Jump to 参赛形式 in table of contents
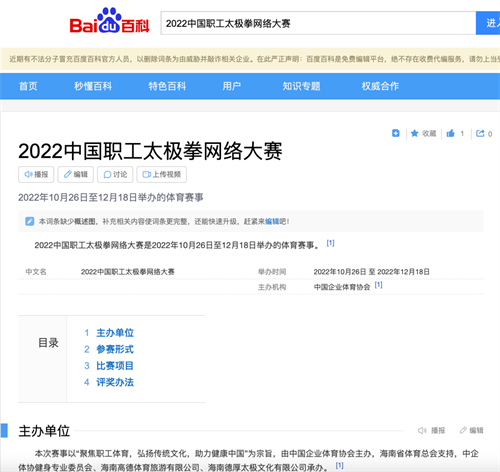 (x=115, y=349)
